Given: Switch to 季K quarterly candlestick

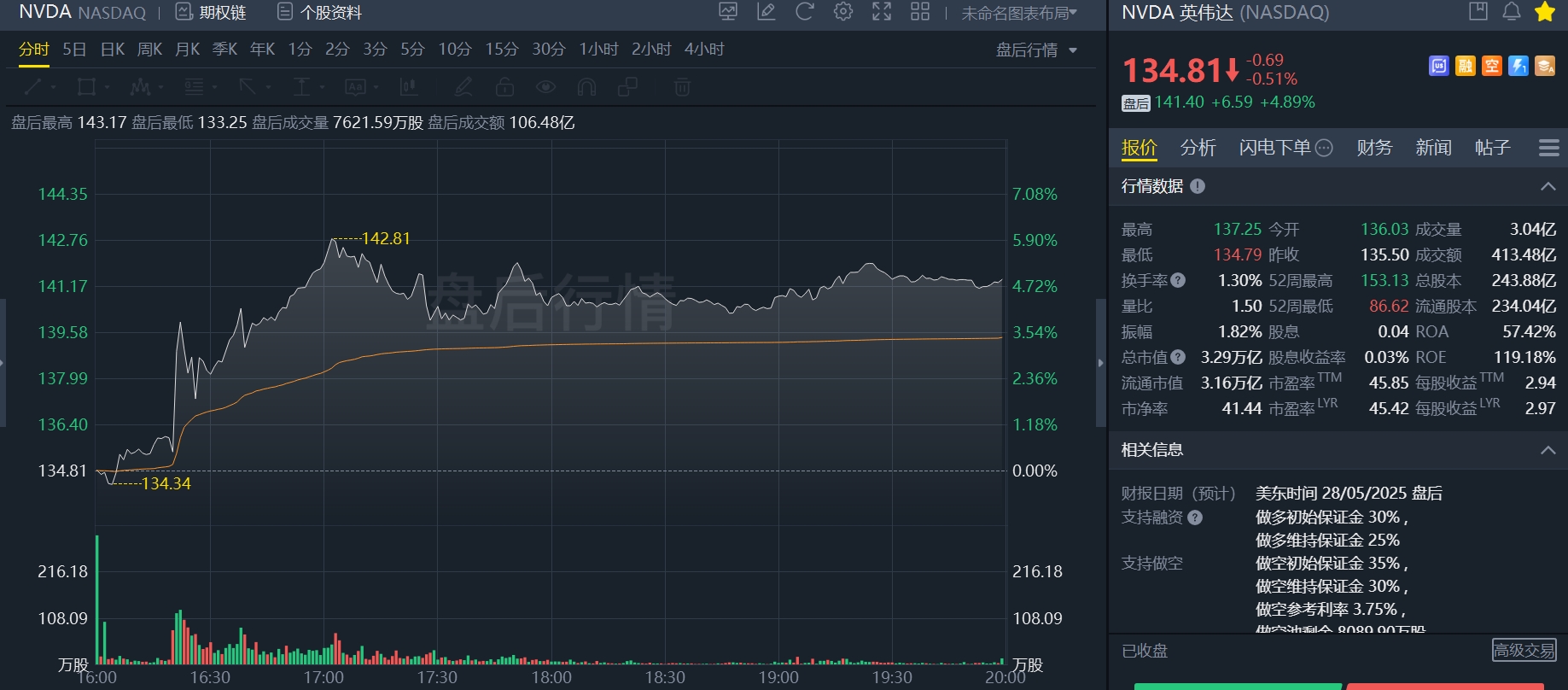Looking at the screenshot, I should click(224, 50).
